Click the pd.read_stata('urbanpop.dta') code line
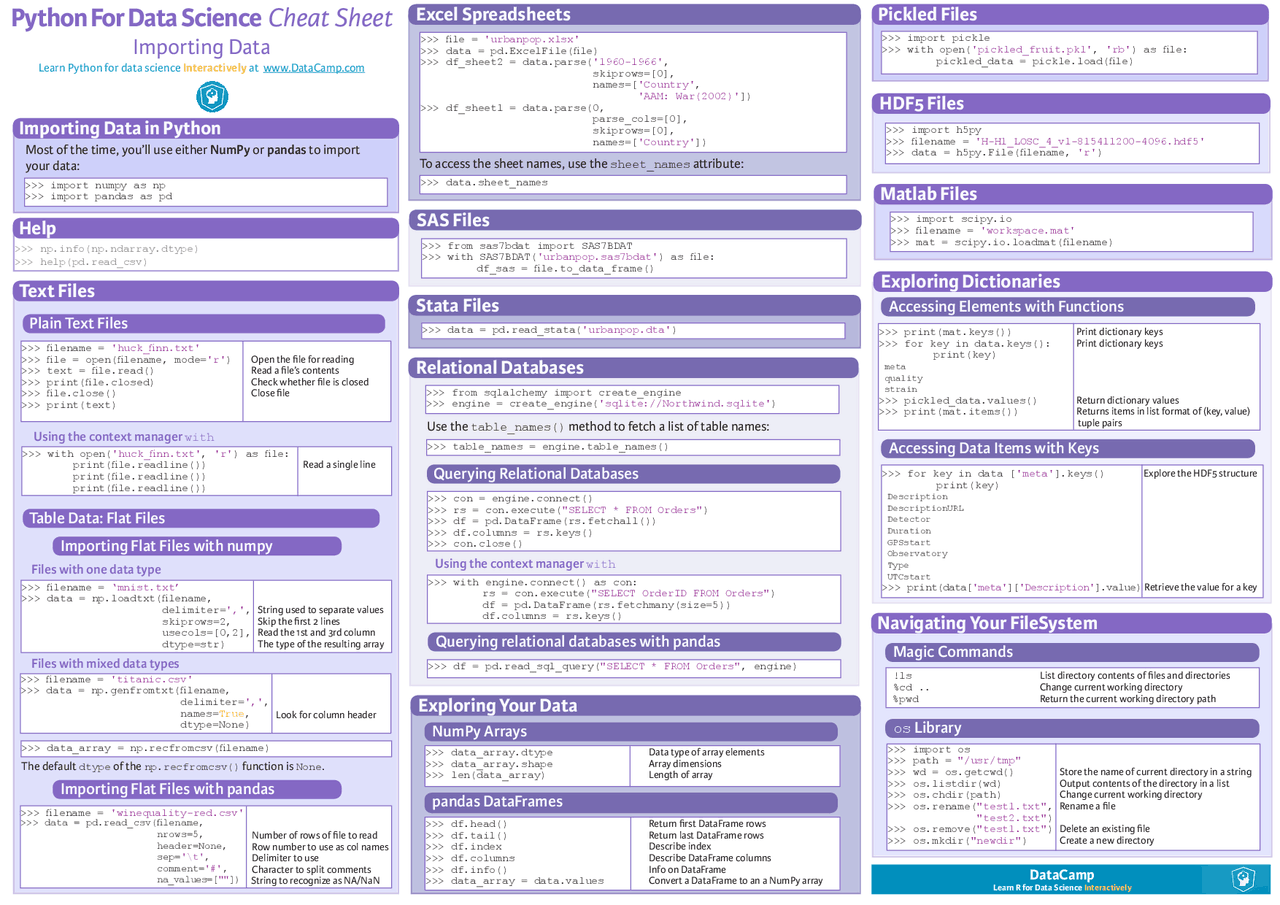 click(549, 330)
